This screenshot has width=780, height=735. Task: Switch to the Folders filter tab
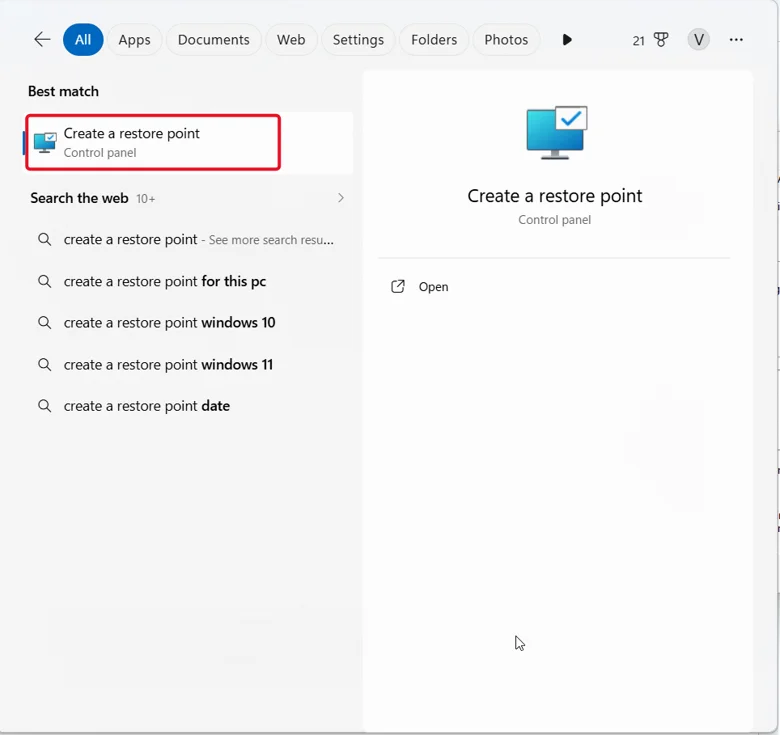(x=434, y=39)
